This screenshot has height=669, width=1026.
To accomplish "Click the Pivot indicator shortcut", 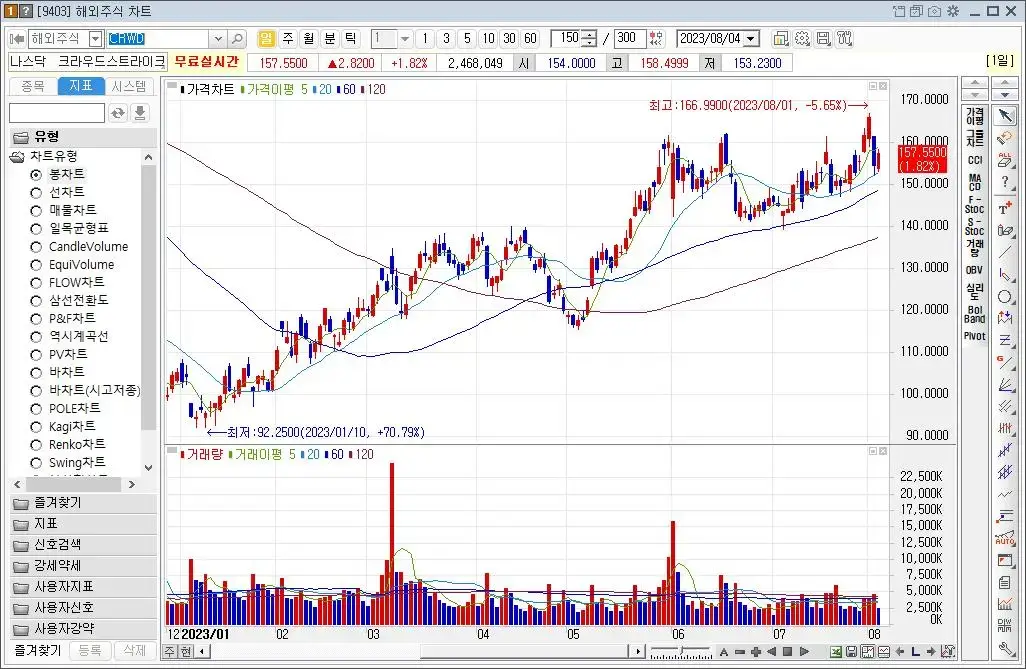I will click(974, 336).
